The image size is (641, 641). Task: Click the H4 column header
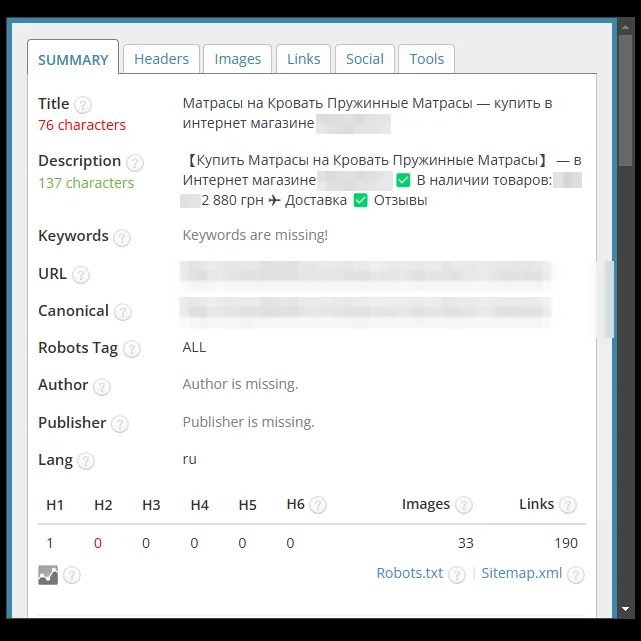tap(199, 505)
